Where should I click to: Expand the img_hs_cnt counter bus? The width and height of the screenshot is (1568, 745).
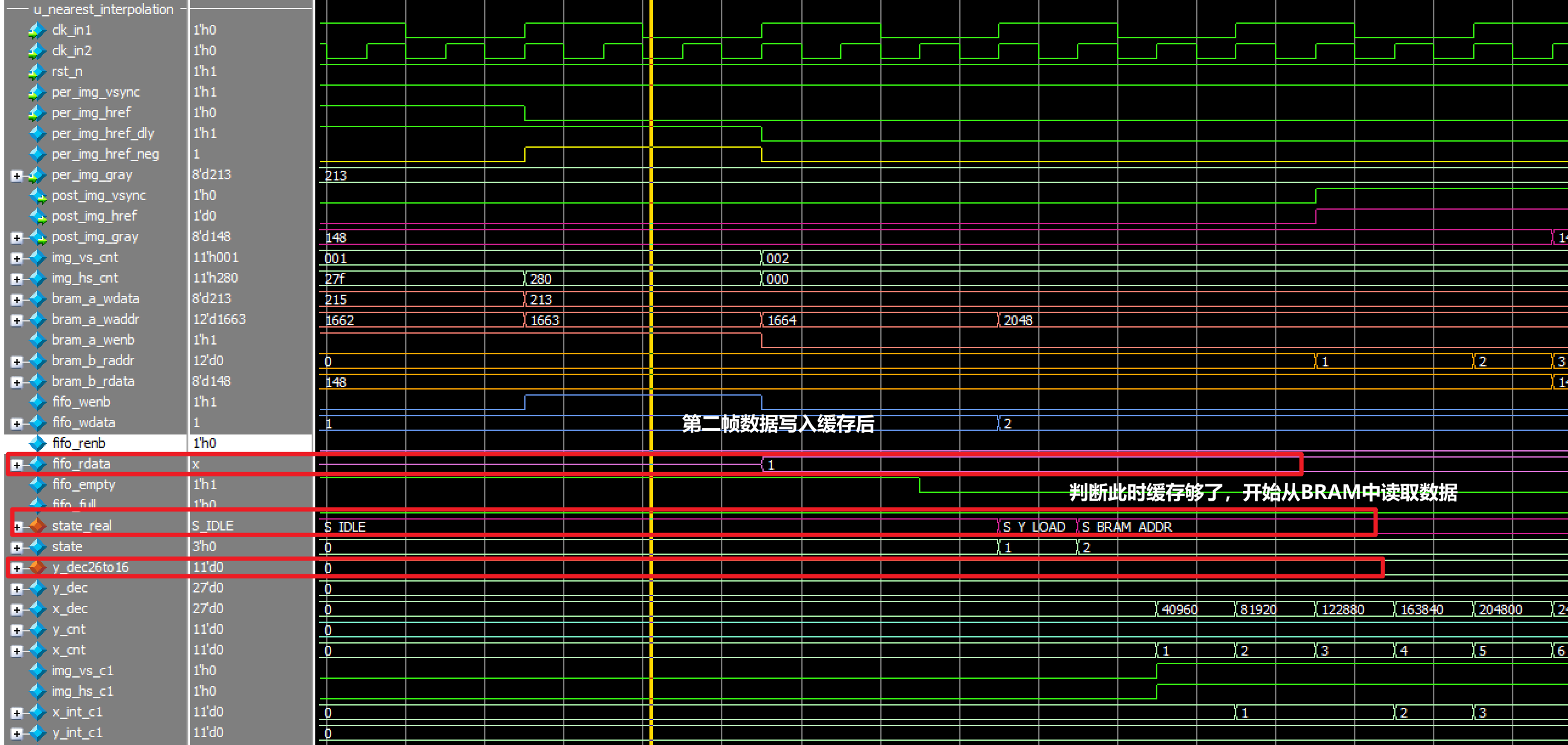click(16, 279)
